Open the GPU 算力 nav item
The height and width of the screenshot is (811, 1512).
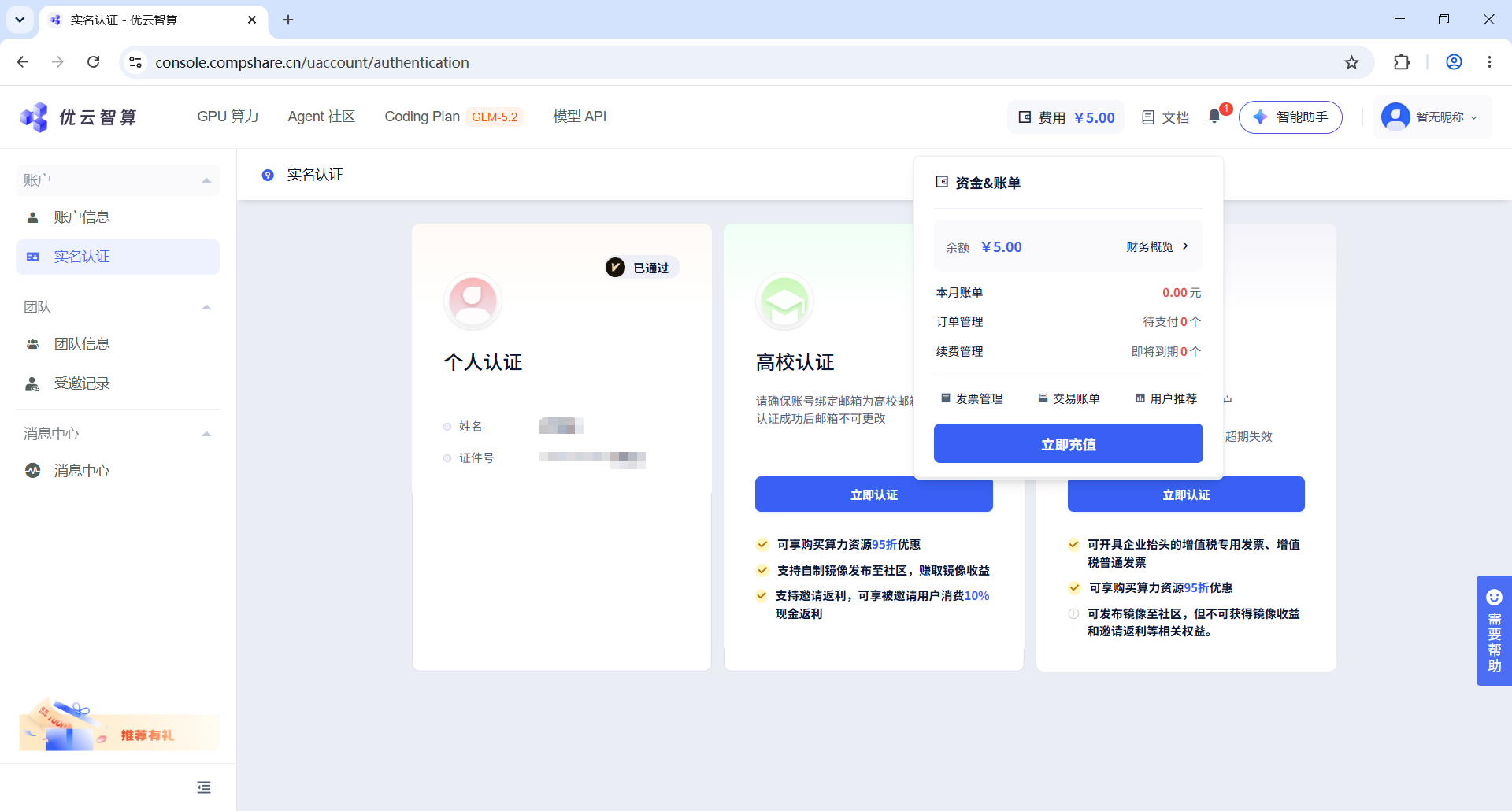228,117
